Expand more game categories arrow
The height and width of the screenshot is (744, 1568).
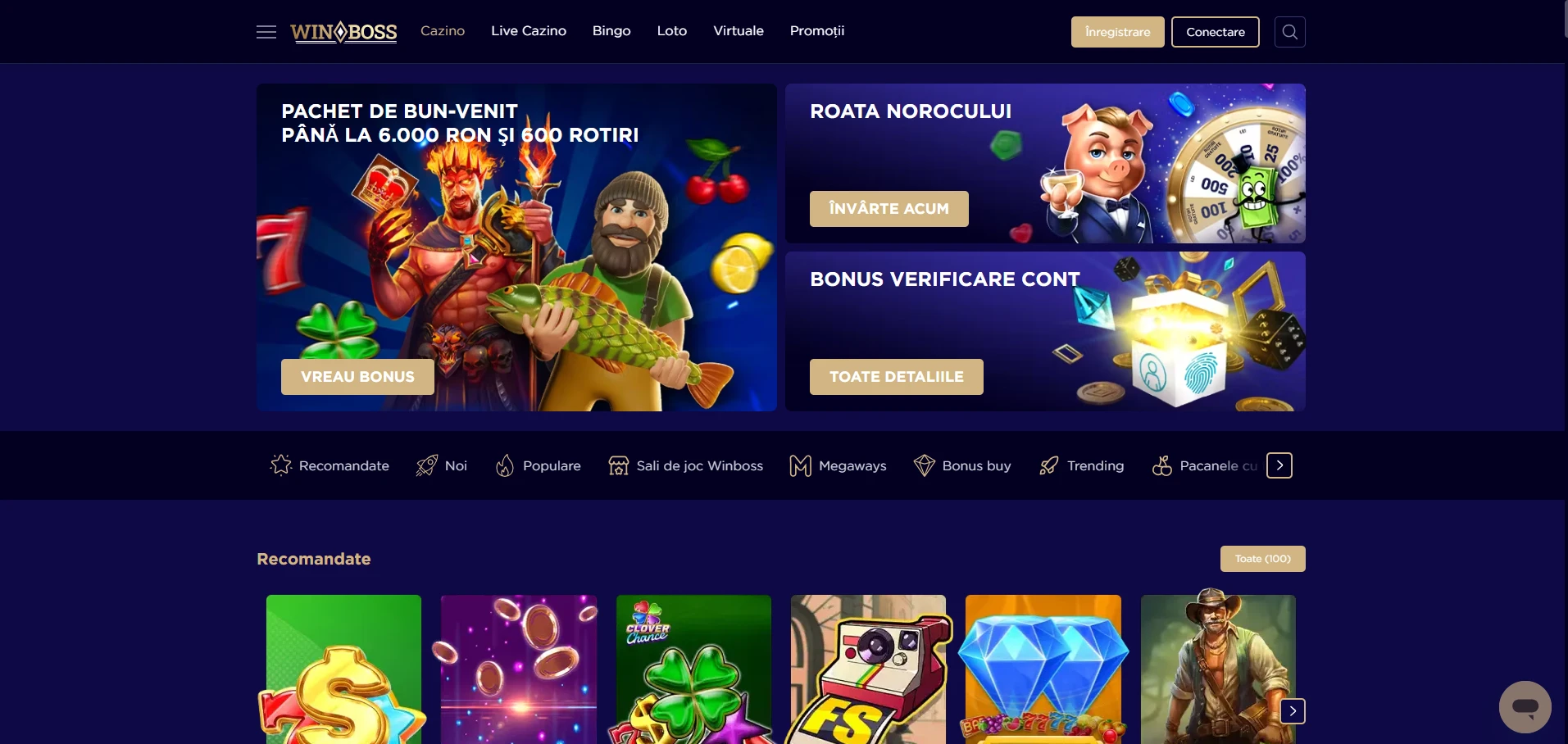coord(1279,465)
